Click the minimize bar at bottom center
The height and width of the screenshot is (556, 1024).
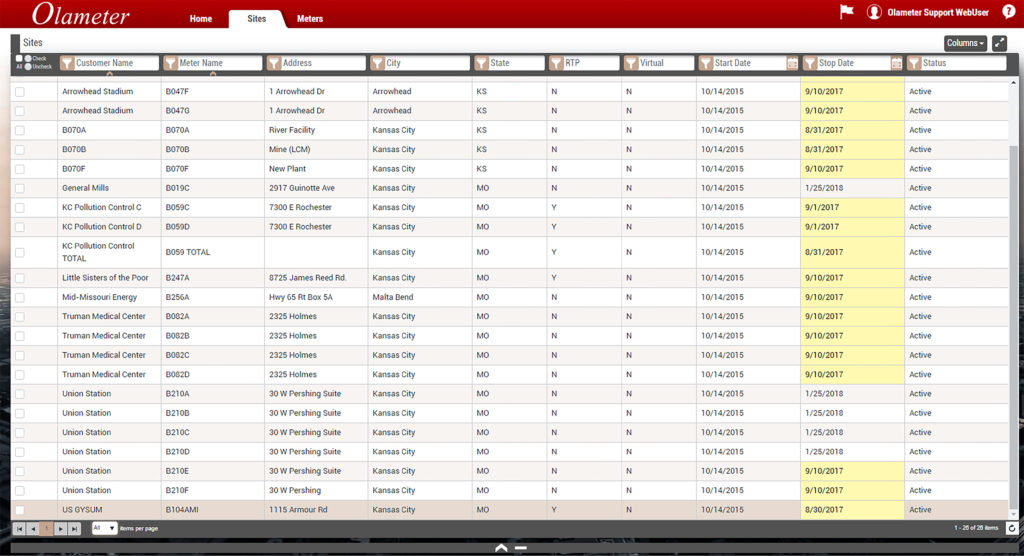[x=520, y=548]
